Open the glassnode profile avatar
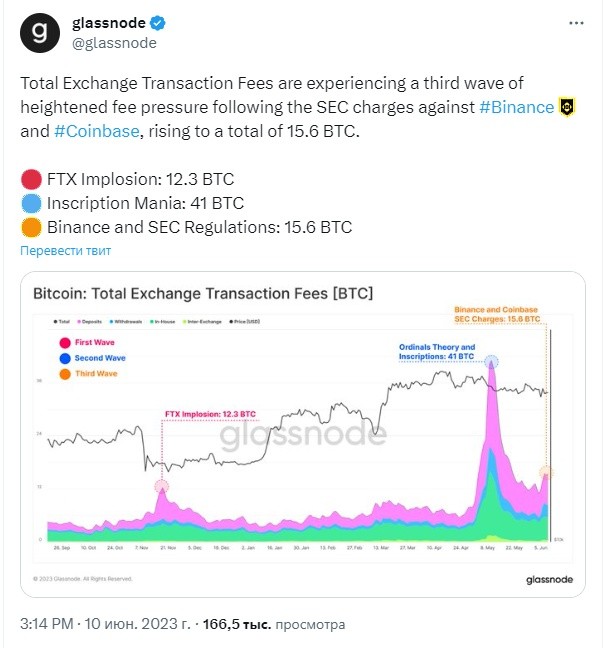Screen dimensions: 604x648 (40, 33)
